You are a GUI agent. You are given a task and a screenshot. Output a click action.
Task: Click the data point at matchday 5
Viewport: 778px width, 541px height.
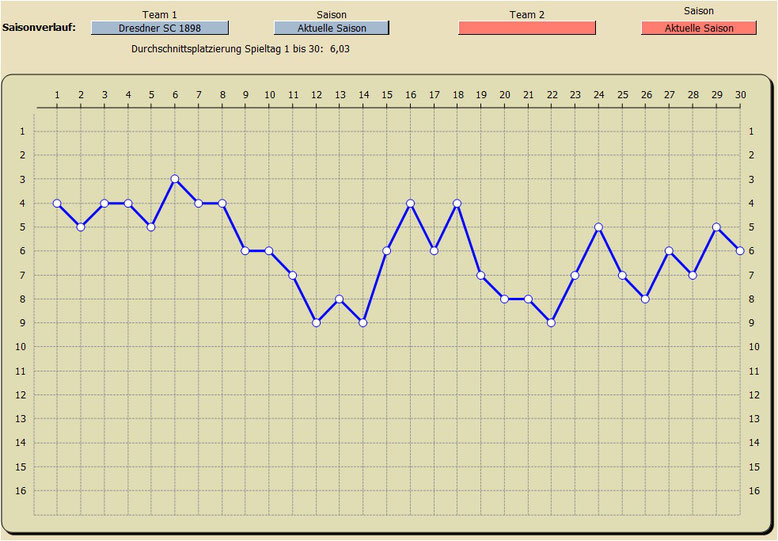click(151, 227)
